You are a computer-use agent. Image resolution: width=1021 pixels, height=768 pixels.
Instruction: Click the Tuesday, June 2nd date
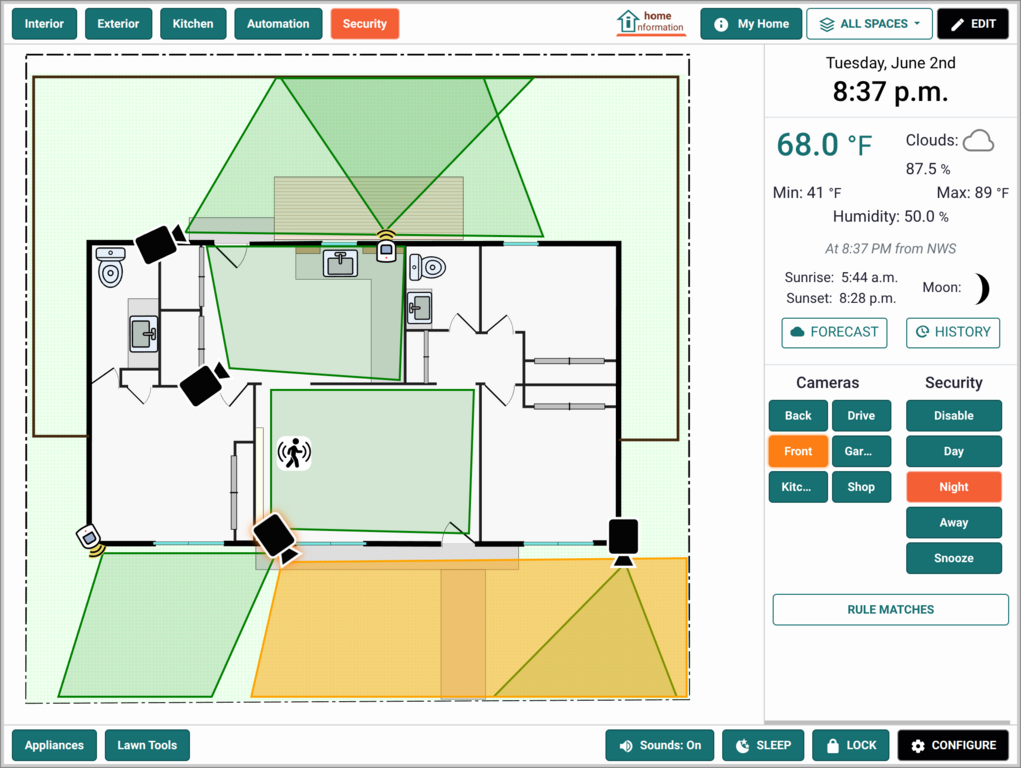(x=890, y=63)
